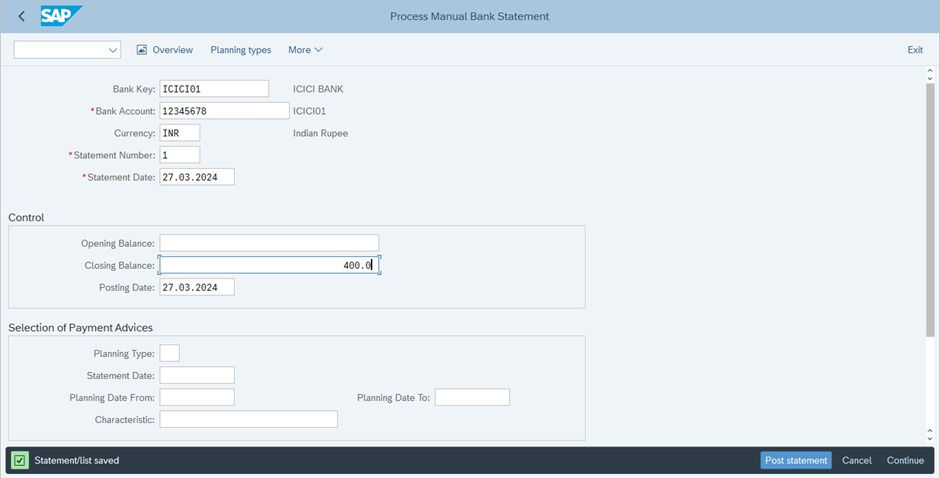The height and width of the screenshot is (478, 940).
Task: Open the command field dropdown
Action: [113, 50]
